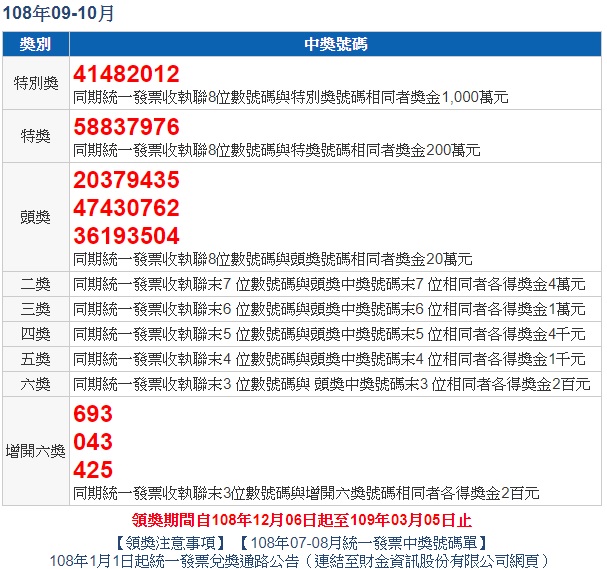Select additional sixth prize number 425
The width and height of the screenshot is (607, 569).
pos(93,470)
